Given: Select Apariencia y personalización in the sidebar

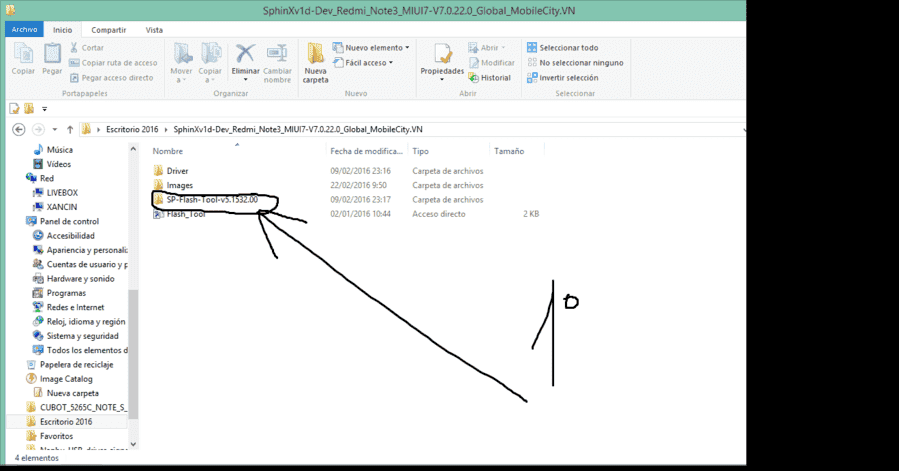Looking at the screenshot, I should [x=80, y=250].
